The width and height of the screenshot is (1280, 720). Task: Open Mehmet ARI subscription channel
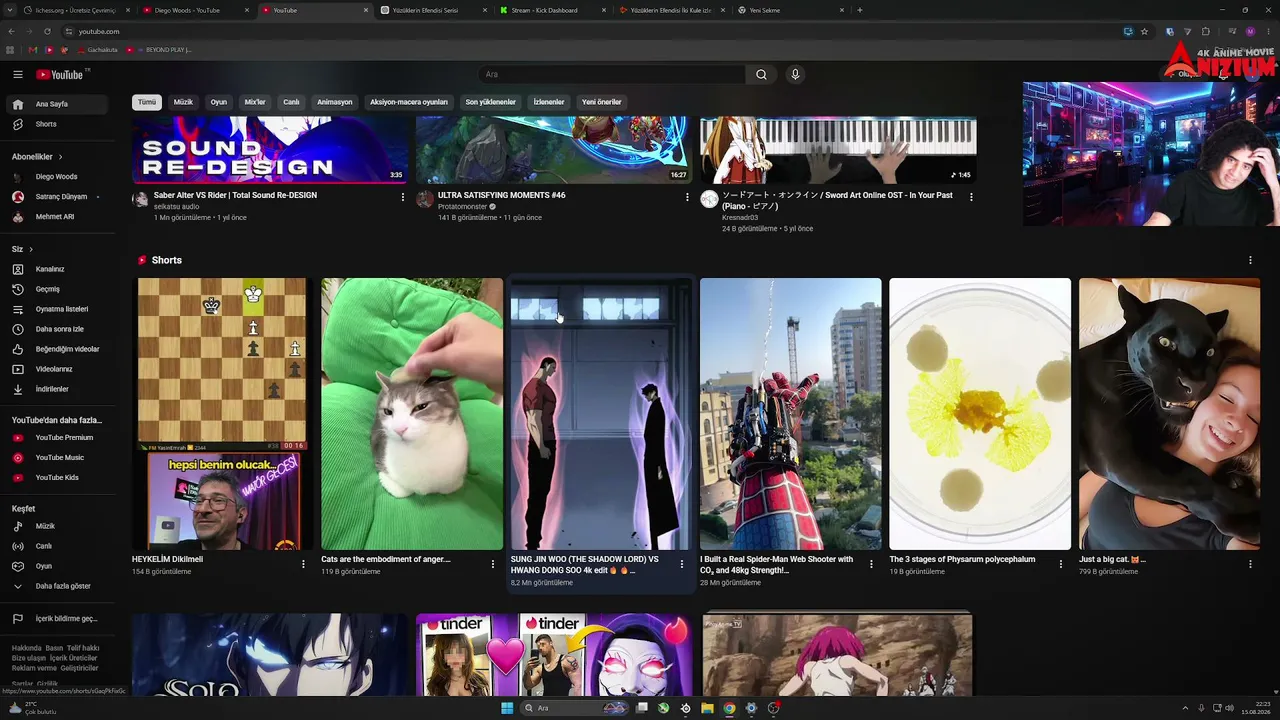coord(60,217)
